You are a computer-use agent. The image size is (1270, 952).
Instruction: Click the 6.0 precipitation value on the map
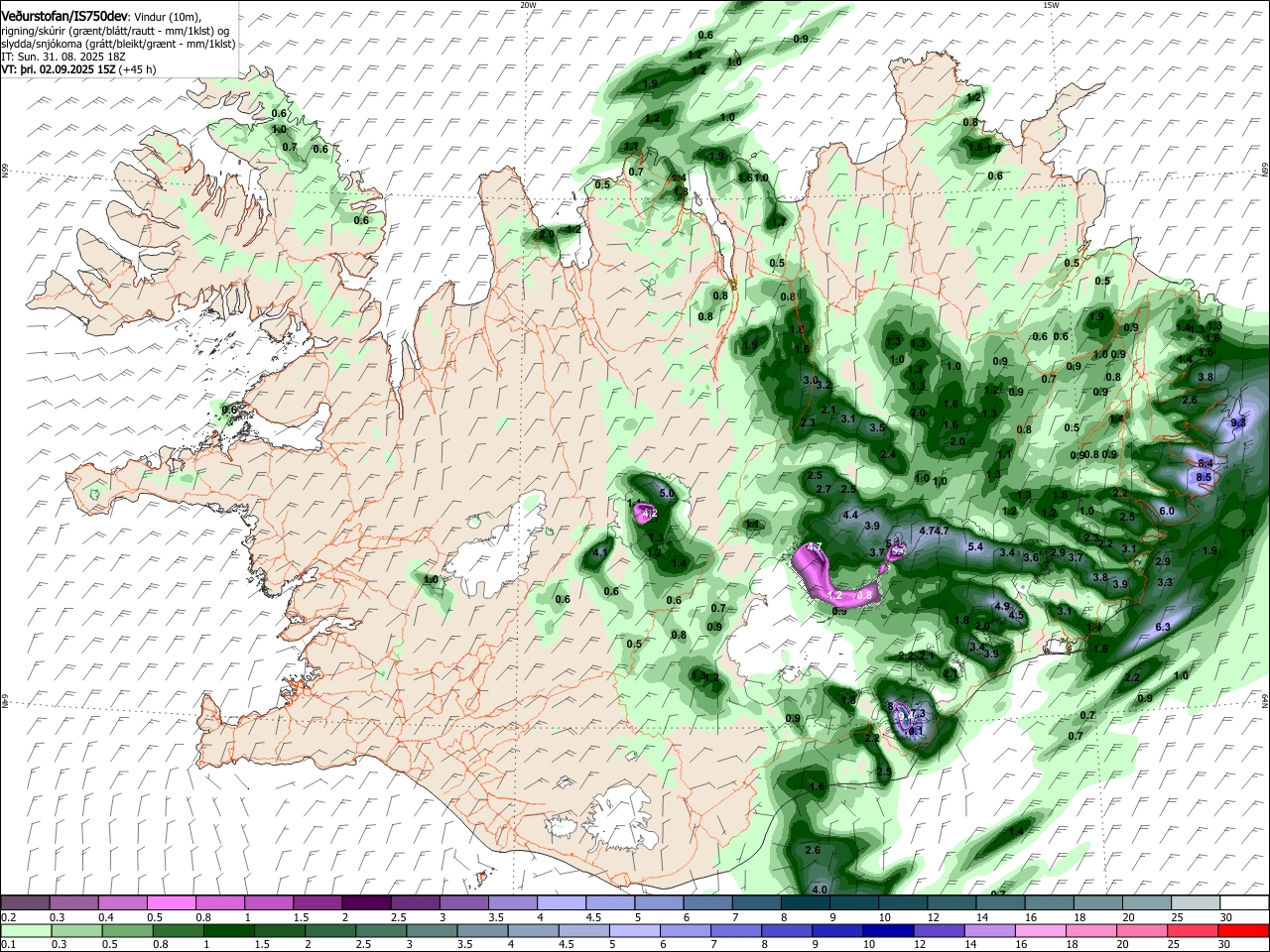(x=1167, y=511)
